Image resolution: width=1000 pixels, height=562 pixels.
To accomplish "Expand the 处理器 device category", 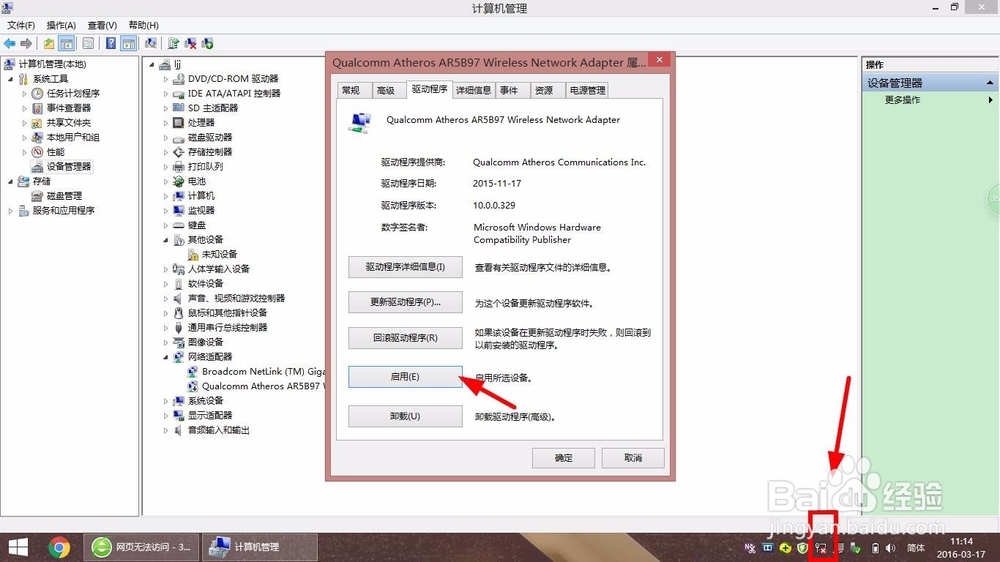I will [166, 123].
